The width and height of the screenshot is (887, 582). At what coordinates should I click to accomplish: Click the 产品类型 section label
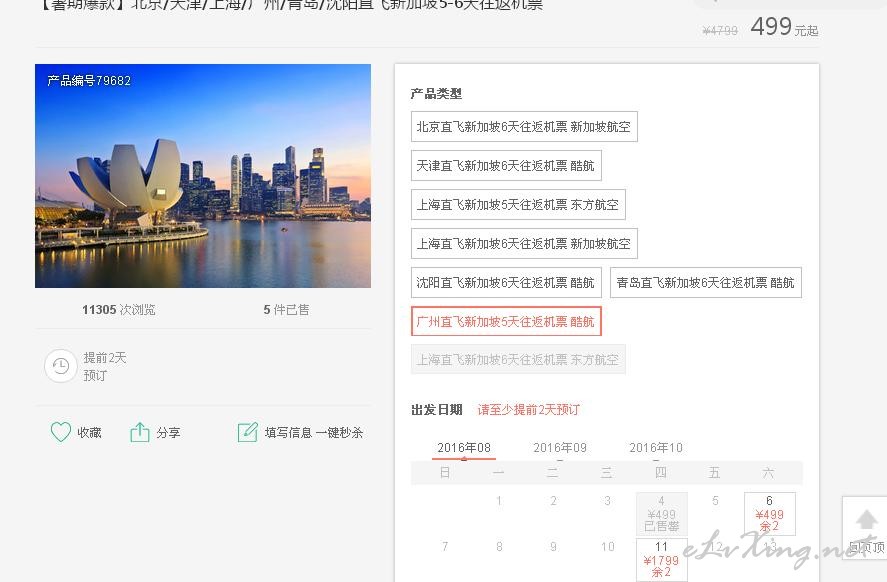coord(436,94)
